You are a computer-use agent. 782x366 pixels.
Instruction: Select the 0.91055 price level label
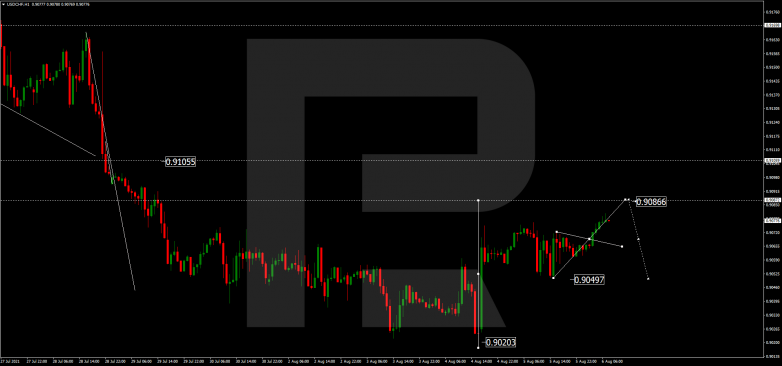pyautogui.click(x=180, y=162)
